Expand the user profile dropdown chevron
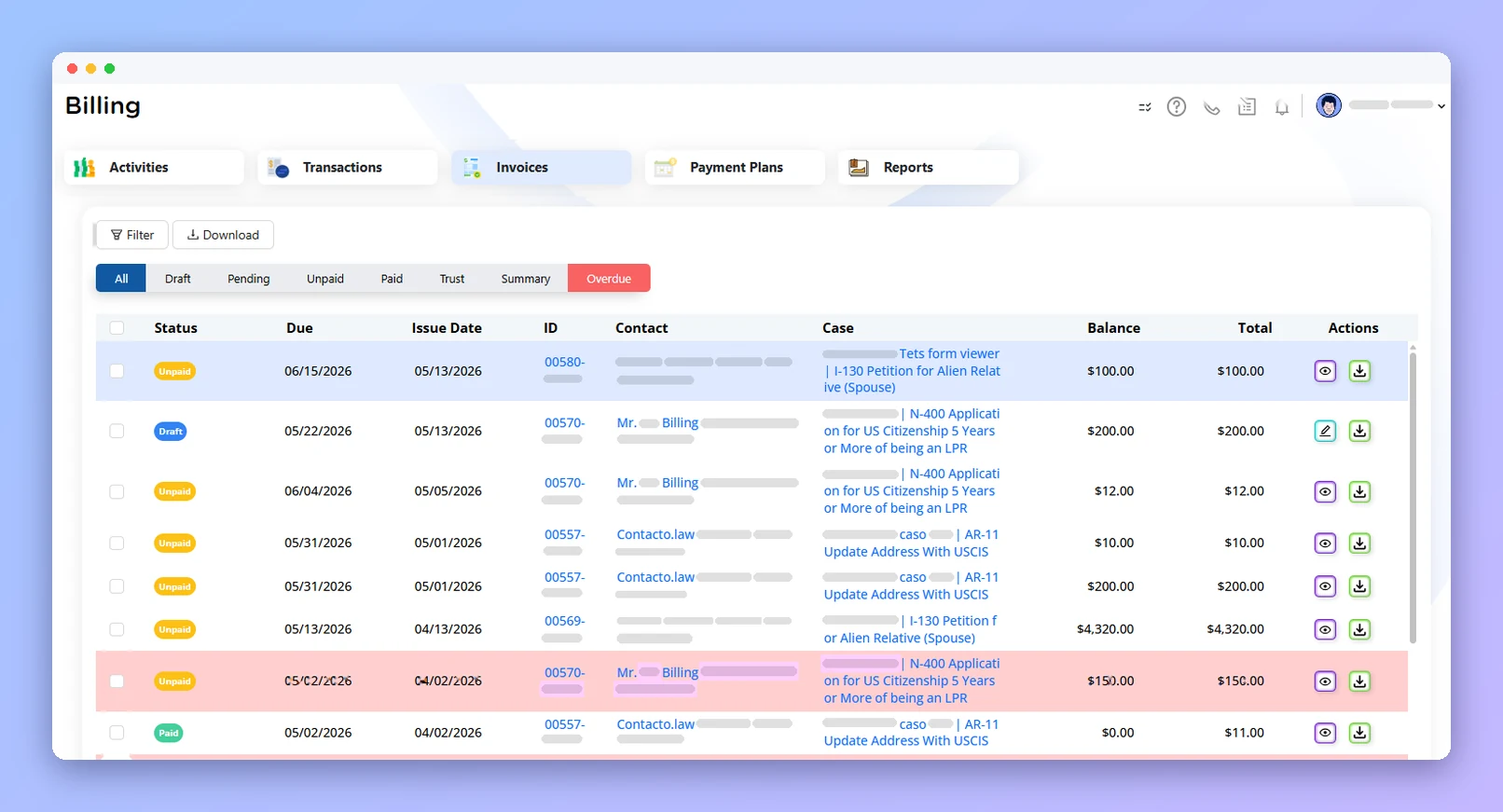This screenshot has width=1503, height=812. pyautogui.click(x=1441, y=106)
